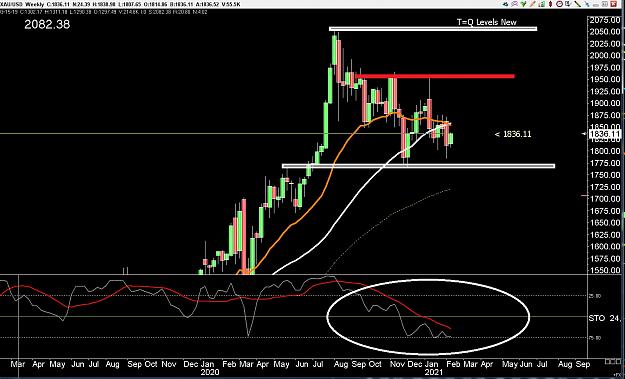Image resolution: width=625 pixels, height=379 pixels.
Task: Click the 2050.00 price axis label
Action: coord(604,31)
